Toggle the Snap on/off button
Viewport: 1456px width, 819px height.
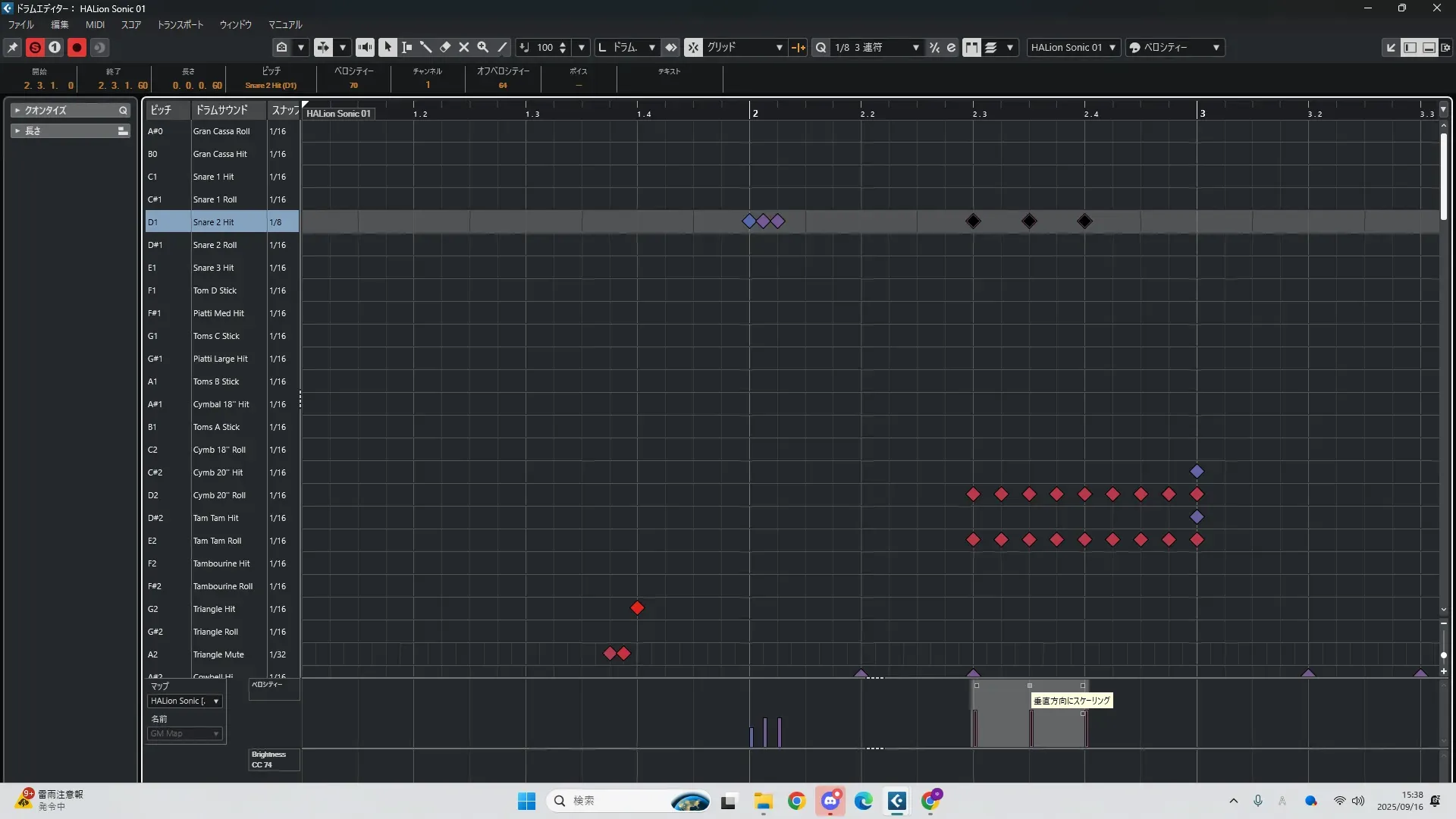coord(693,47)
